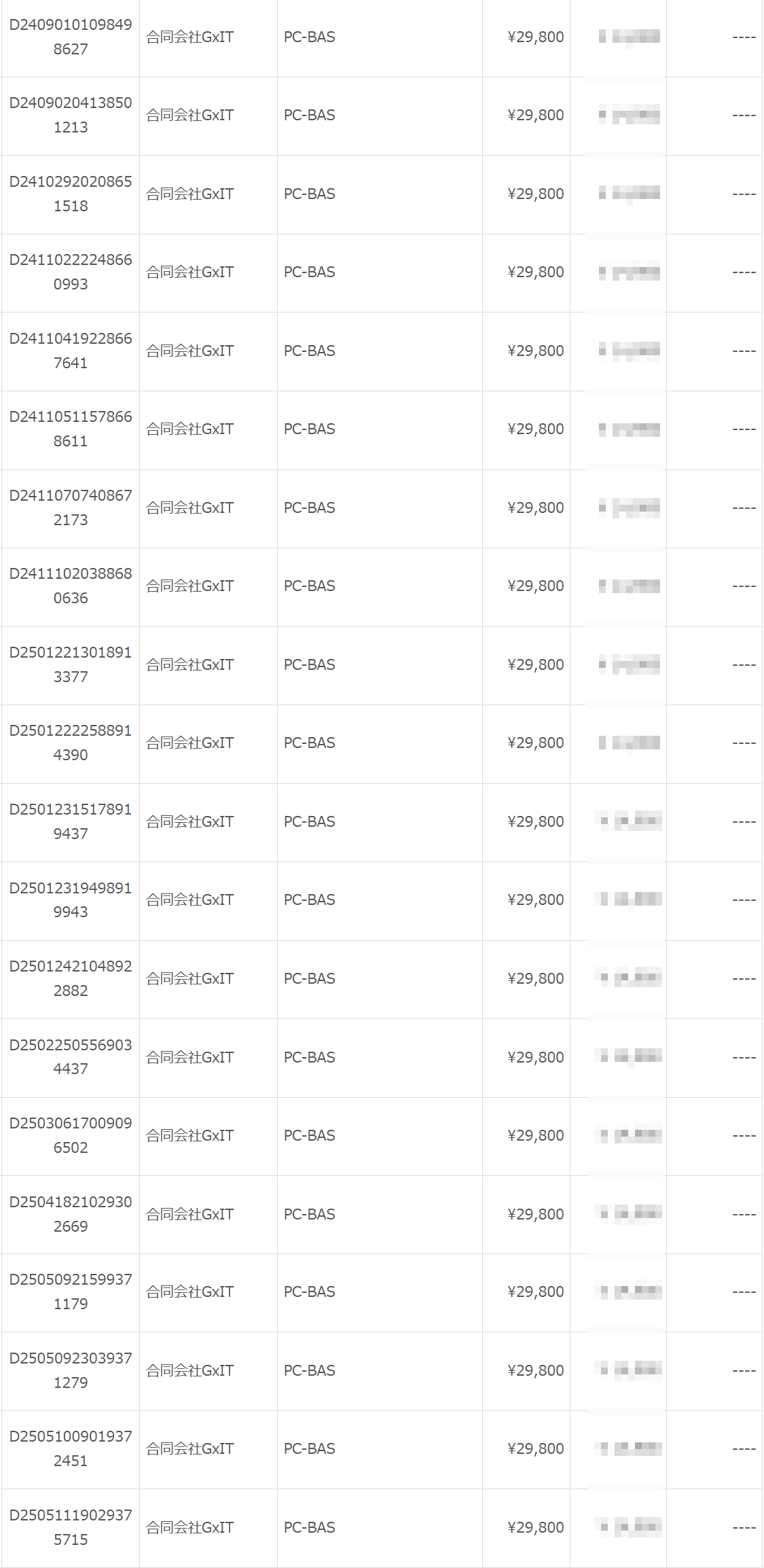Image resolution: width=764 pixels, height=1568 pixels.
Task: Select order D24111020388680636
Action: 71,586
